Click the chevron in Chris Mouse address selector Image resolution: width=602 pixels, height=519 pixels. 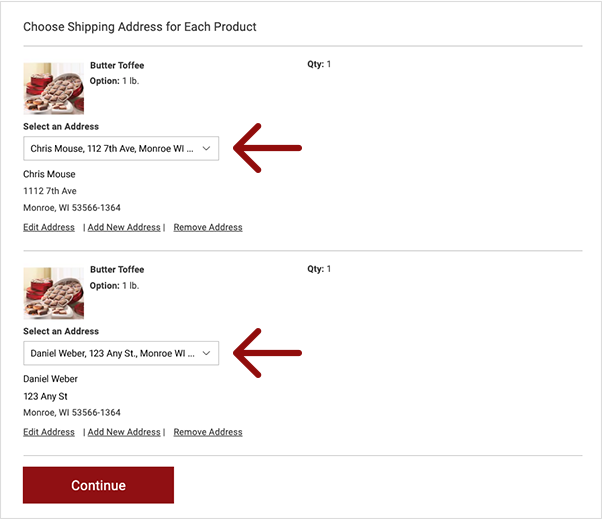(206, 149)
